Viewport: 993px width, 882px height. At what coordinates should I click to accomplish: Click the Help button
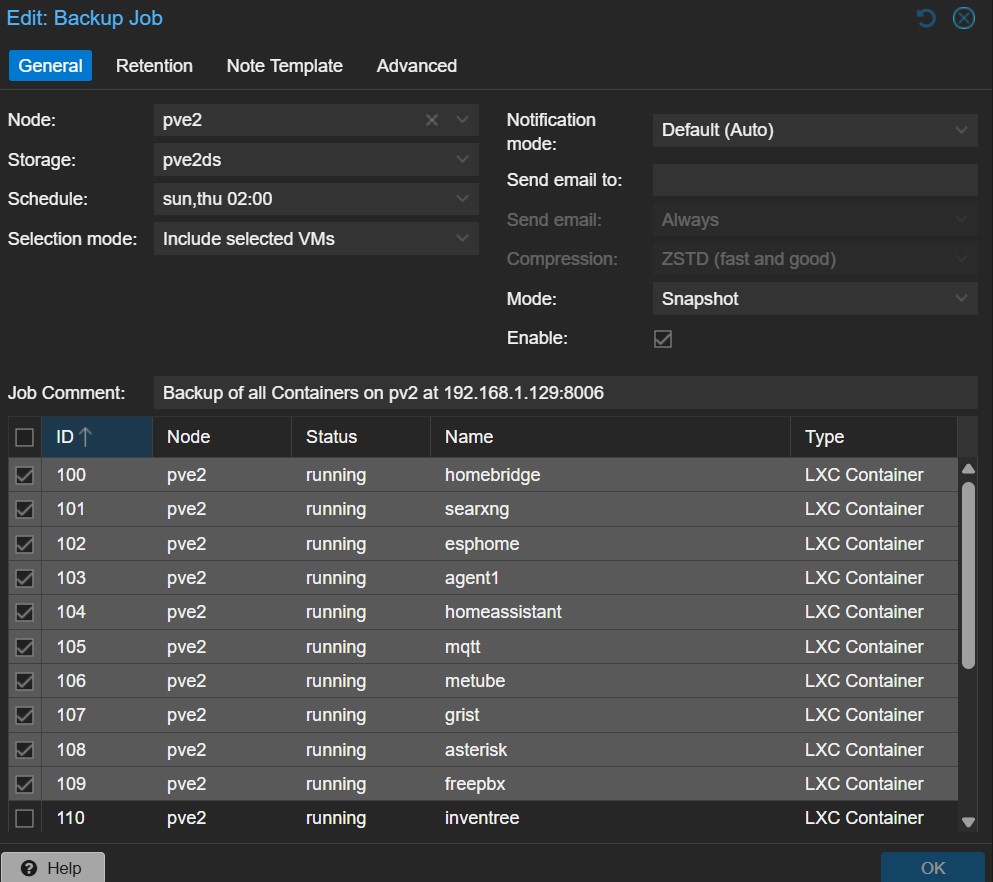click(53, 867)
